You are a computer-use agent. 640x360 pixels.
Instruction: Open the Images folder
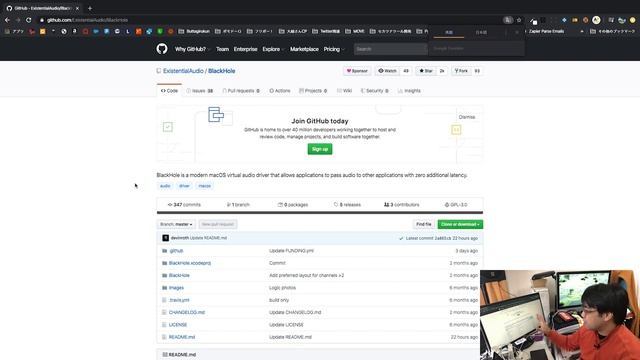click(x=176, y=288)
